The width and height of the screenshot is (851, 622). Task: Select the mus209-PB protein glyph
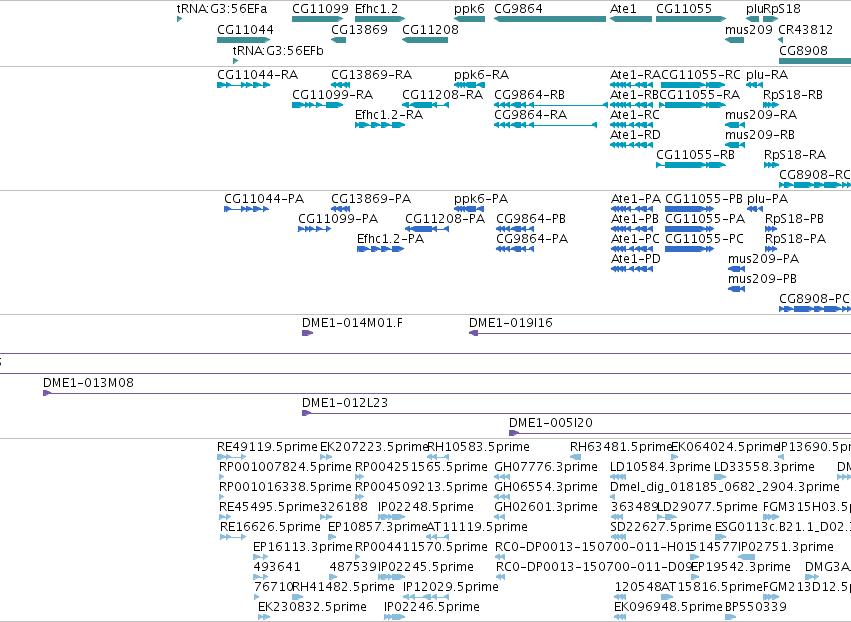[x=736, y=289]
